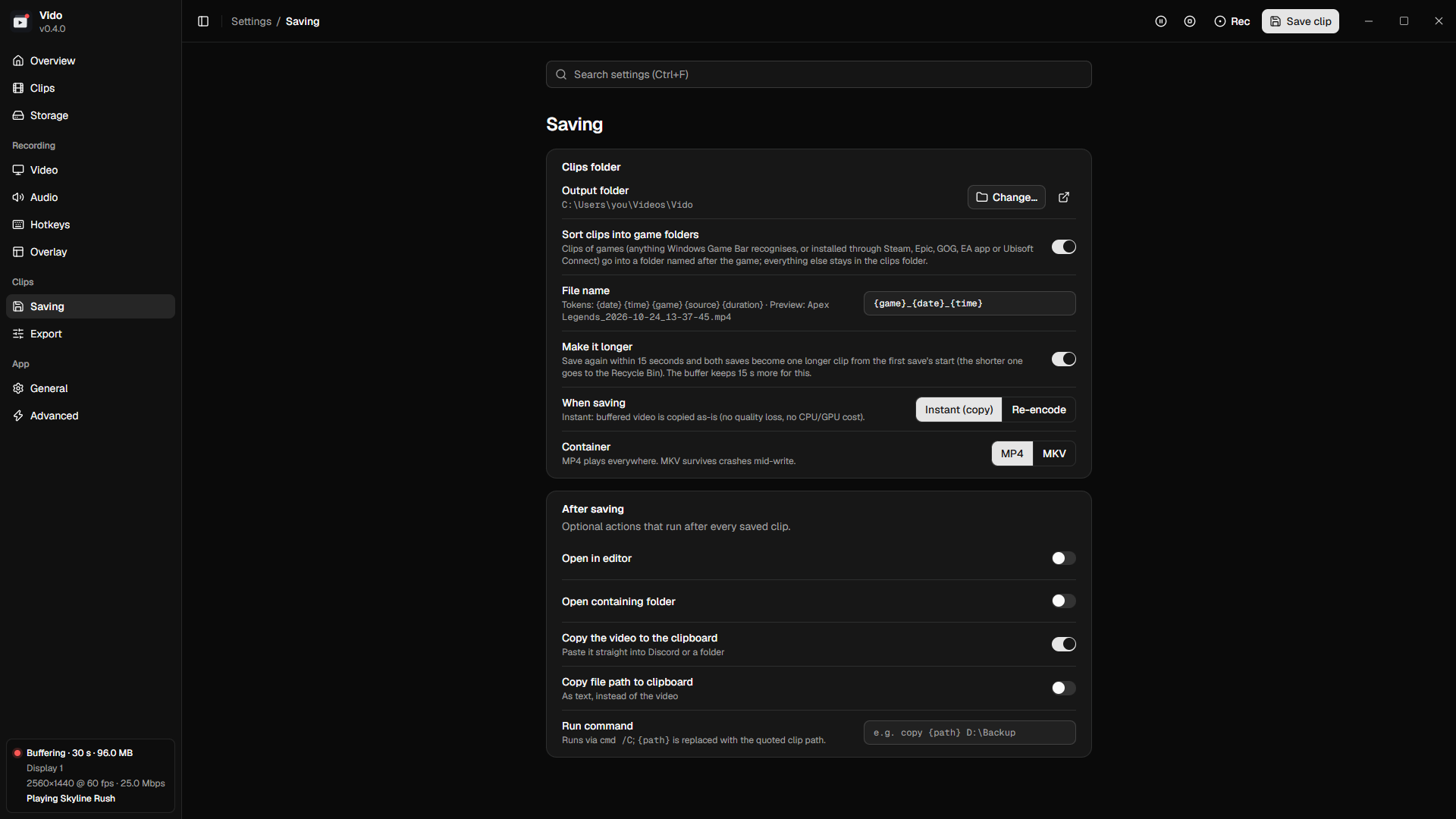Open Hotkeys settings
This screenshot has width=1456, height=819.
(x=90, y=224)
